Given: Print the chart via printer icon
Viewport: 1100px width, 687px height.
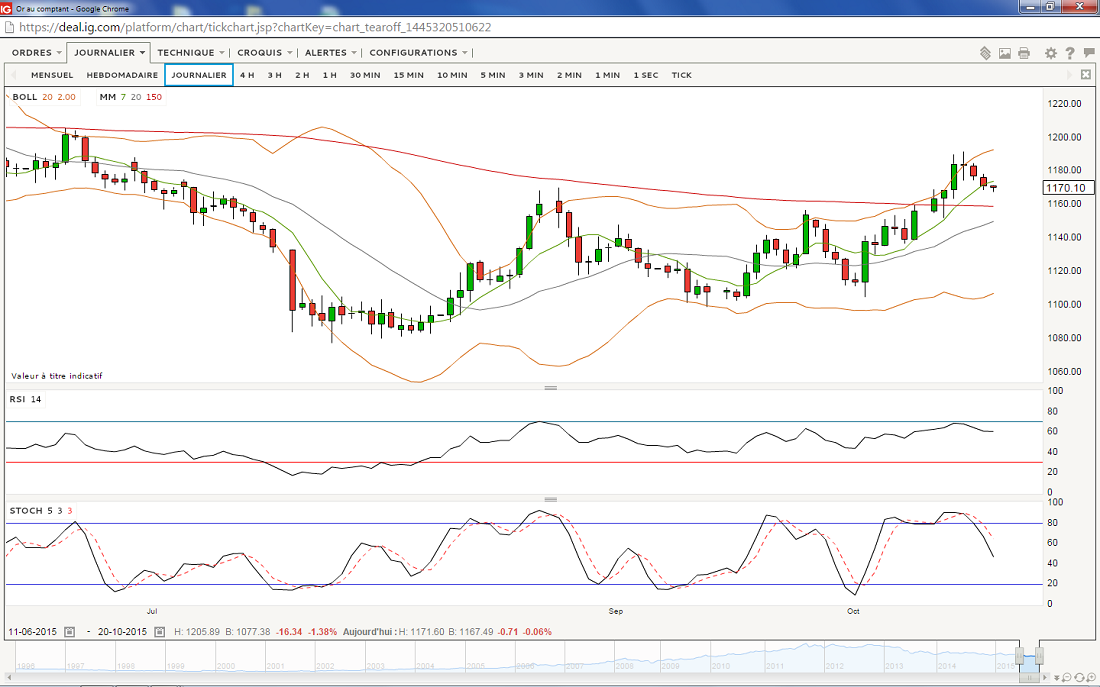Looking at the screenshot, I should (x=1024, y=53).
